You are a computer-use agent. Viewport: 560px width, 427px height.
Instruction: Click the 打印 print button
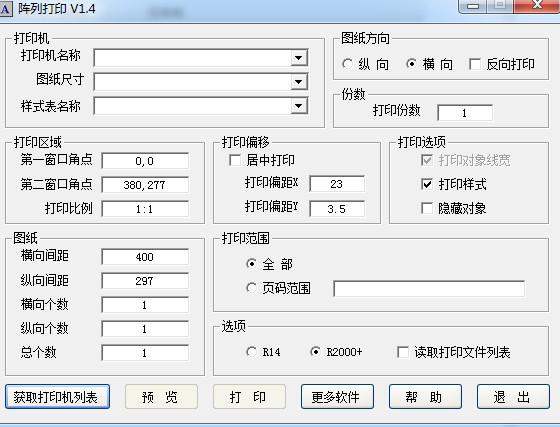(x=249, y=397)
